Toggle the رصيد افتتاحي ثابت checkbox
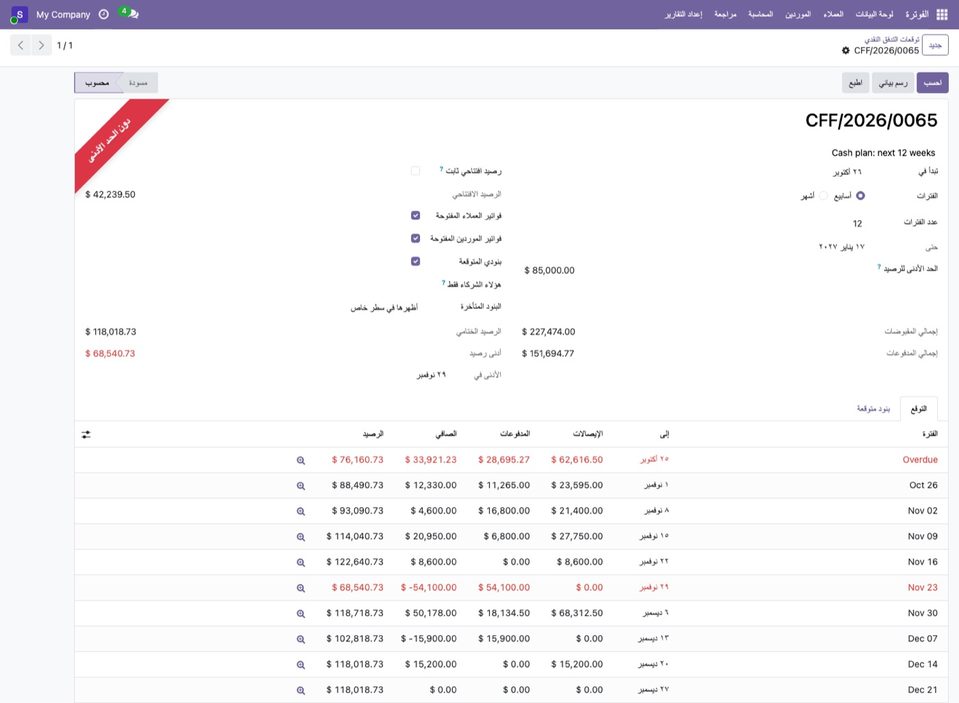The width and height of the screenshot is (959, 703). 415,171
